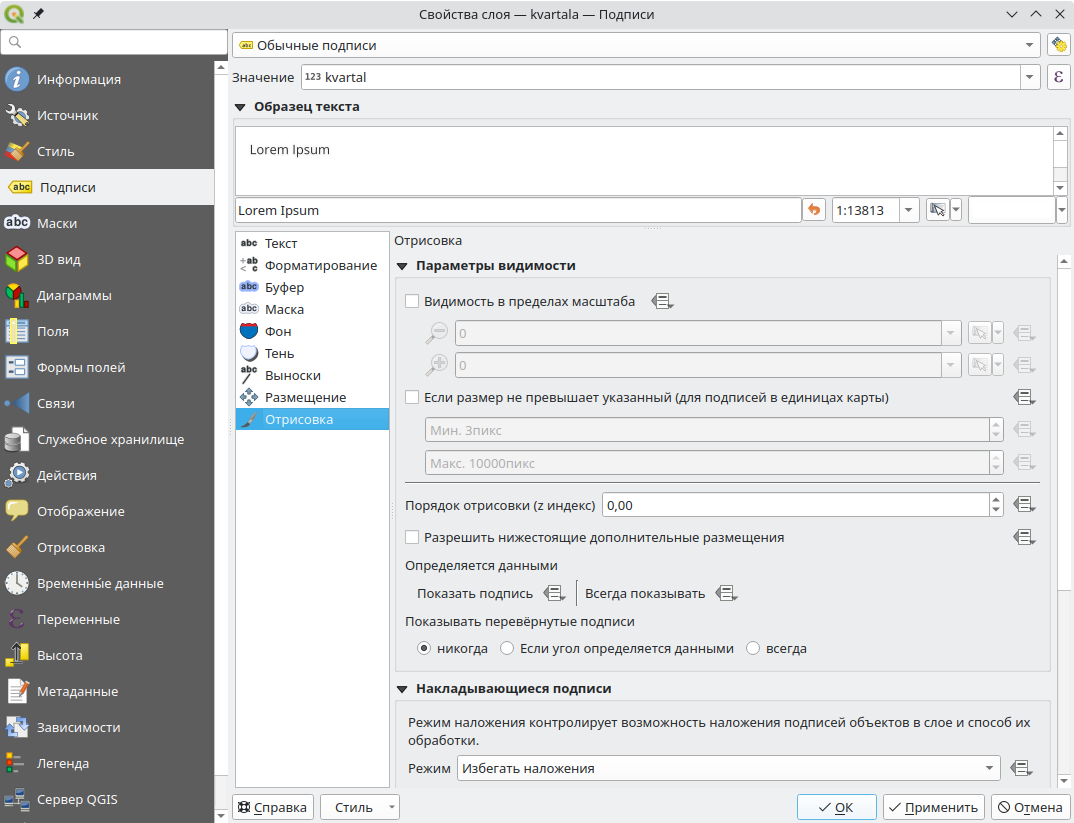
Task: Switch to the Тень label settings tab
Action: (312, 353)
